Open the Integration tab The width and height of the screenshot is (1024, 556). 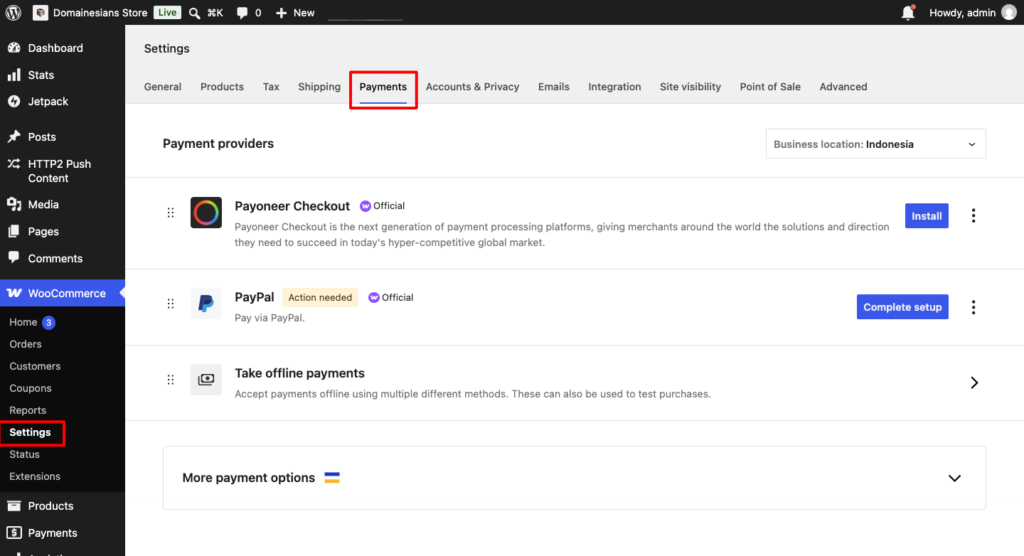pos(615,87)
